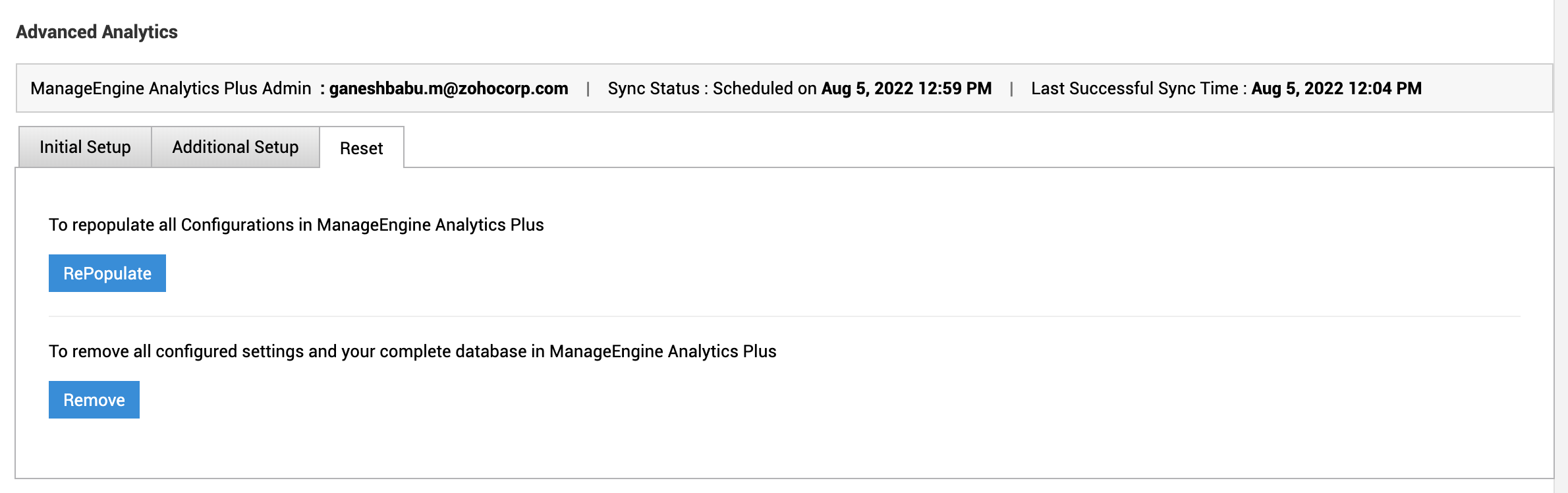Click the Last Successful Sync Time label
The width and height of the screenshot is (1568, 493).
click(1134, 88)
